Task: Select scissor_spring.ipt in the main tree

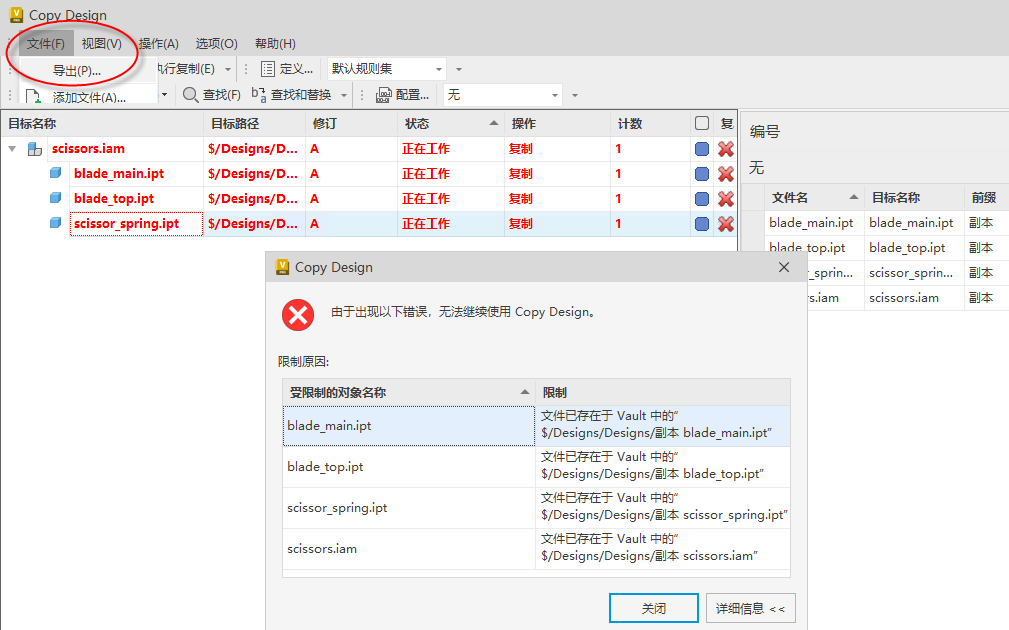Action: pyautogui.click(x=126, y=224)
